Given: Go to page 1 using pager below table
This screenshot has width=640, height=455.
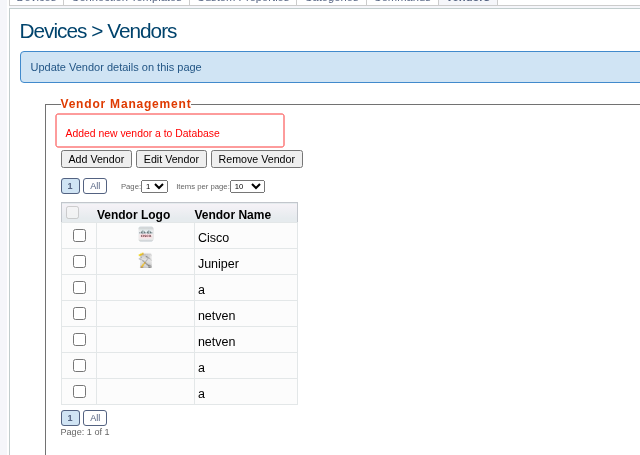Looking at the screenshot, I should click(70, 418).
